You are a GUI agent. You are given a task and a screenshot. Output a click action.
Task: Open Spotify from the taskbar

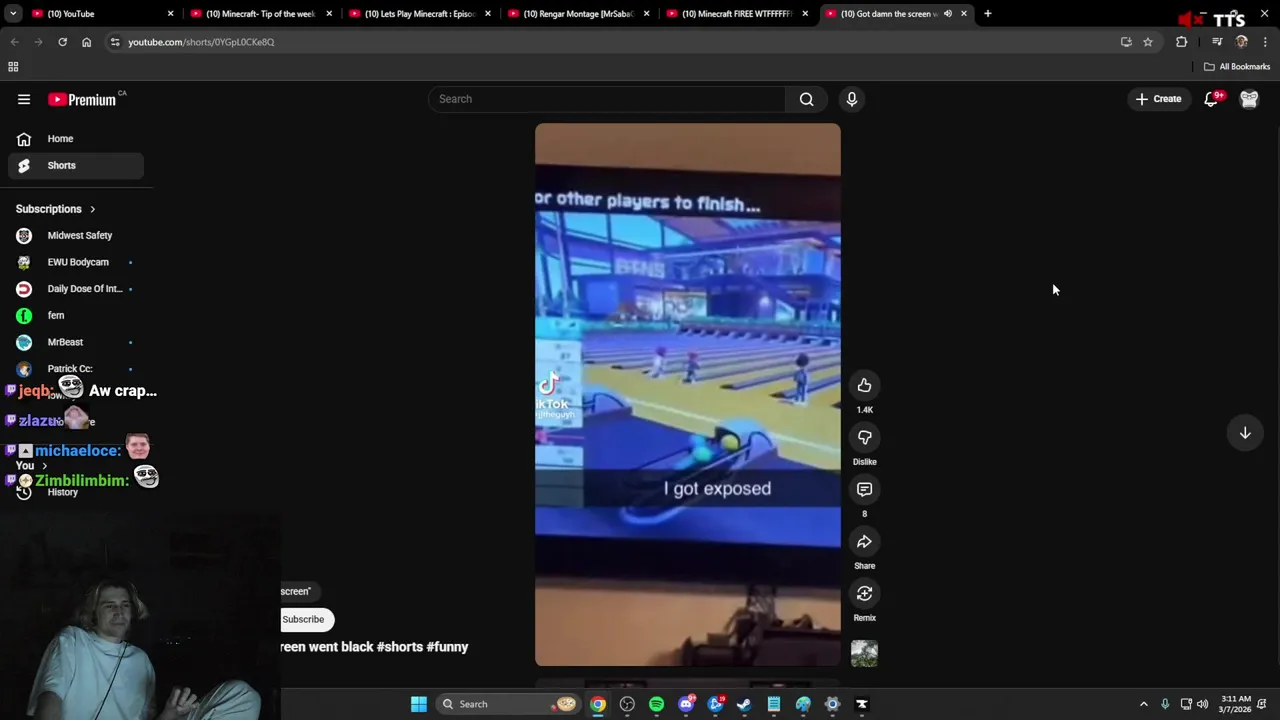[x=656, y=704]
